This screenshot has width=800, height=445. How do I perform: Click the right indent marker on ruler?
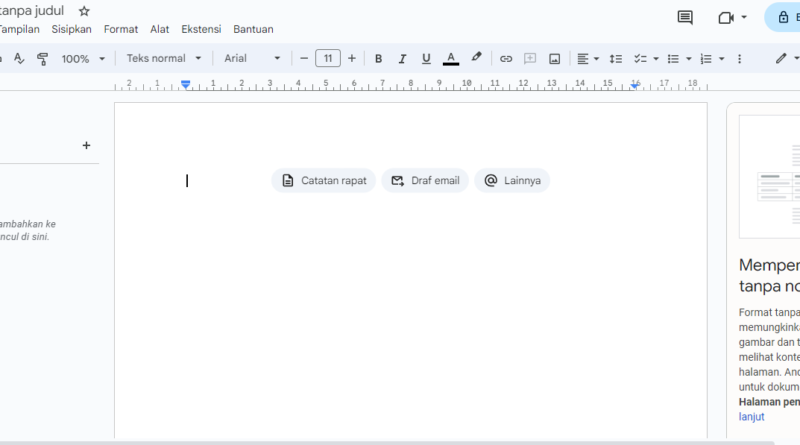point(634,86)
